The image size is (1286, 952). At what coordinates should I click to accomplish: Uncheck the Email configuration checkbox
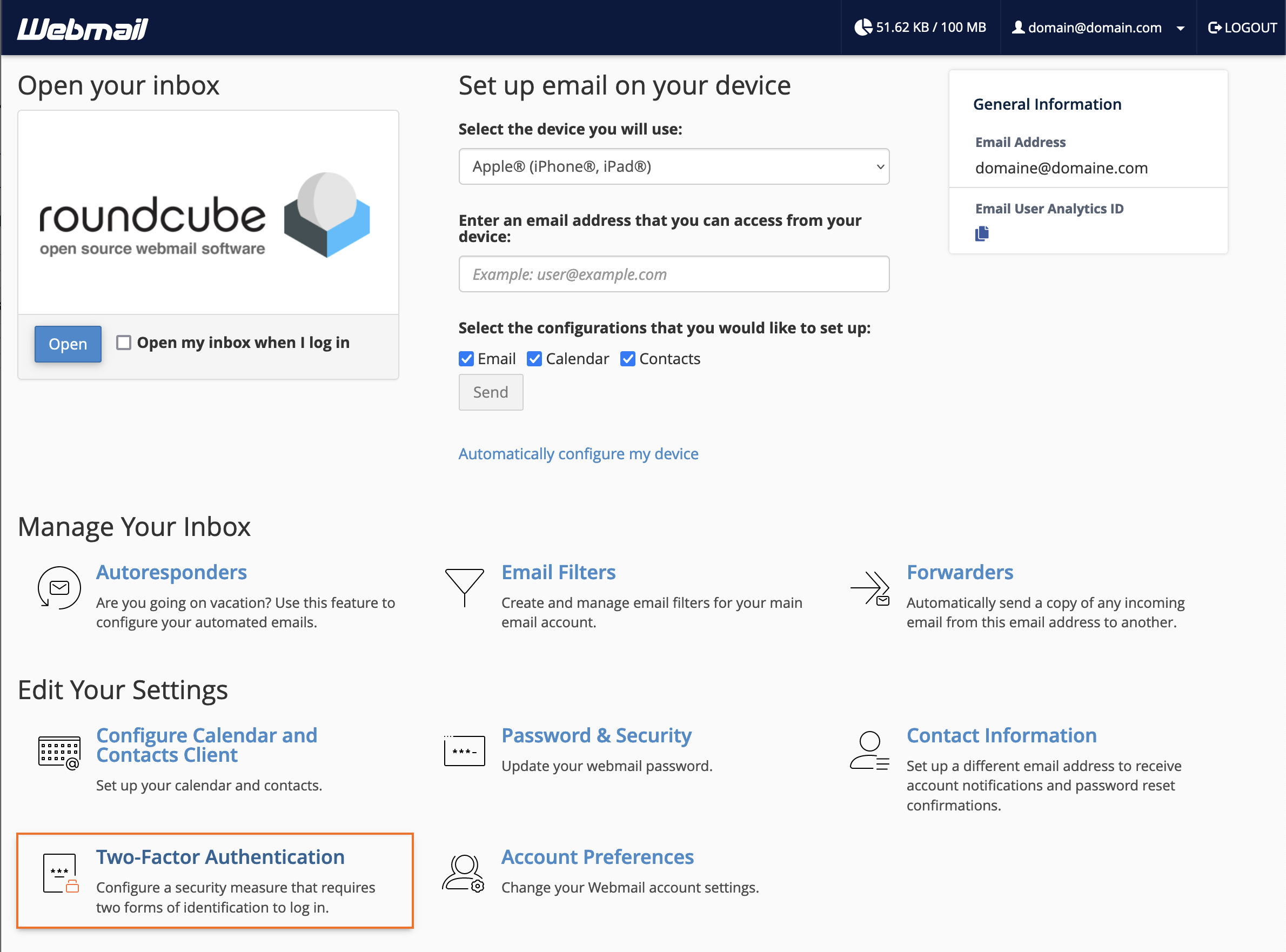466,359
